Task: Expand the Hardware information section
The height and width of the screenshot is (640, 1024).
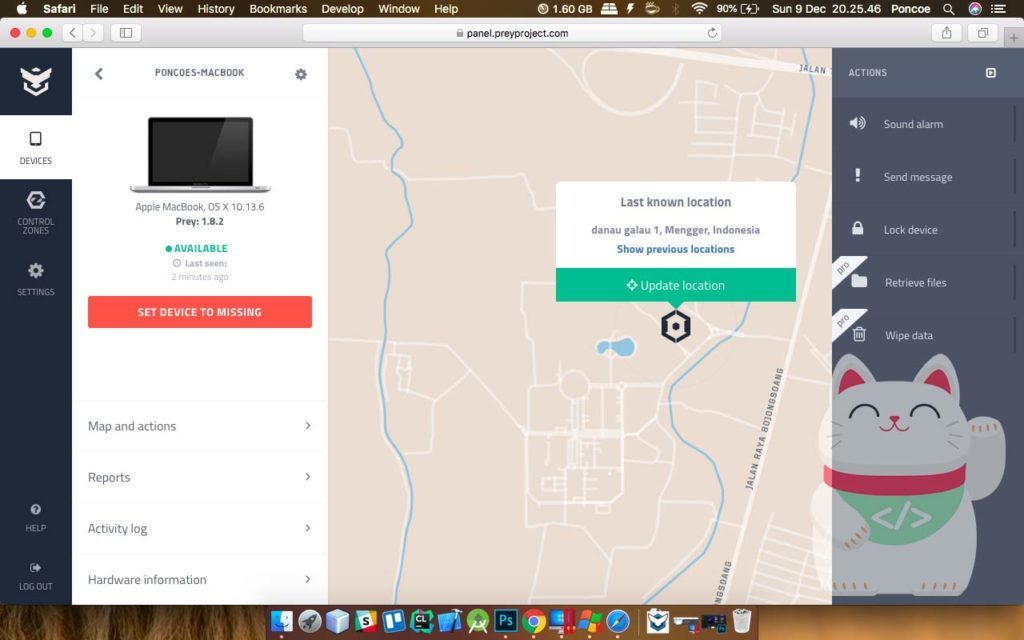Action: tap(200, 579)
